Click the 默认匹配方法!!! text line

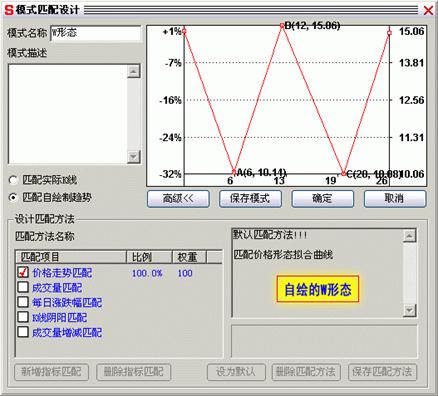tap(270, 235)
